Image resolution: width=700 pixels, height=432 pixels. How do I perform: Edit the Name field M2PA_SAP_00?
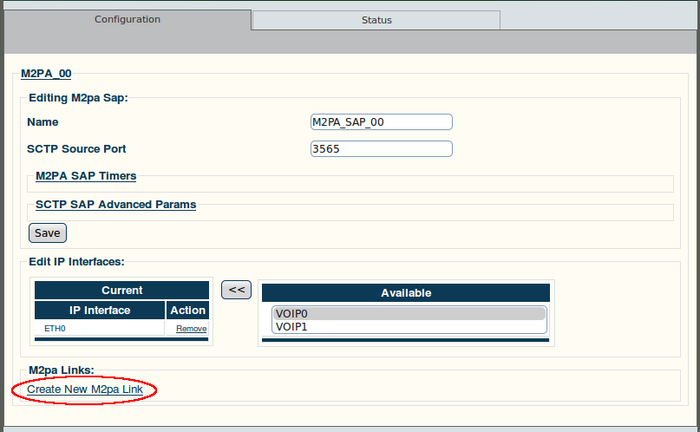(381, 122)
